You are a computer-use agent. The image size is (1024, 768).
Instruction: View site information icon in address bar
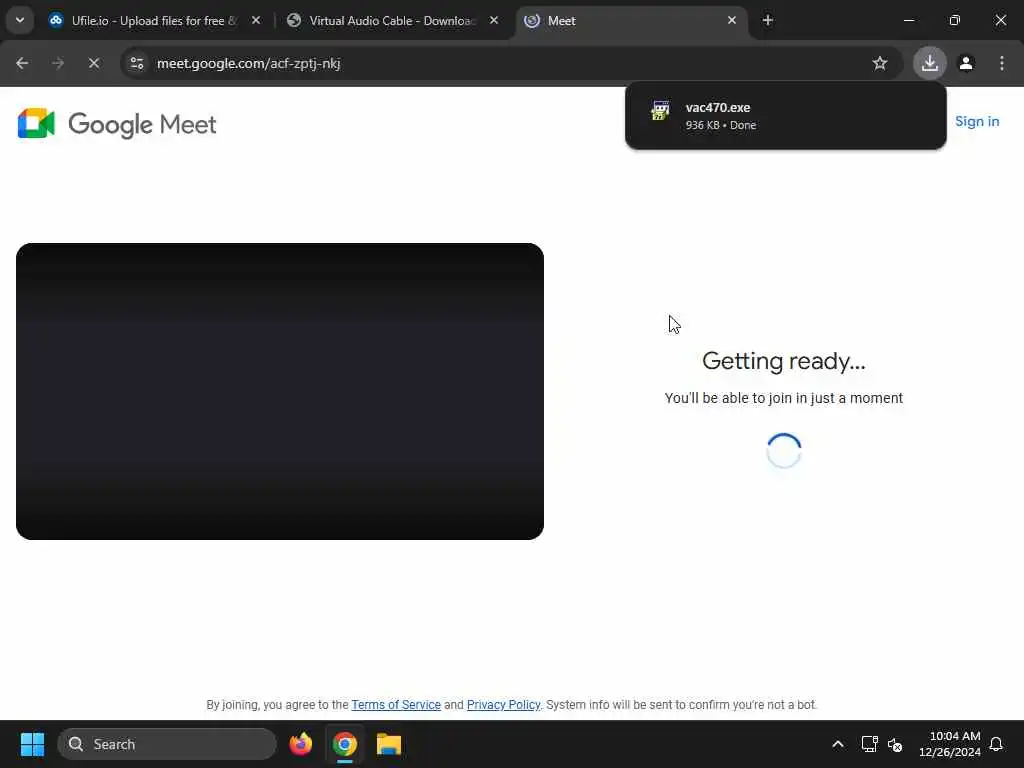[x=137, y=63]
